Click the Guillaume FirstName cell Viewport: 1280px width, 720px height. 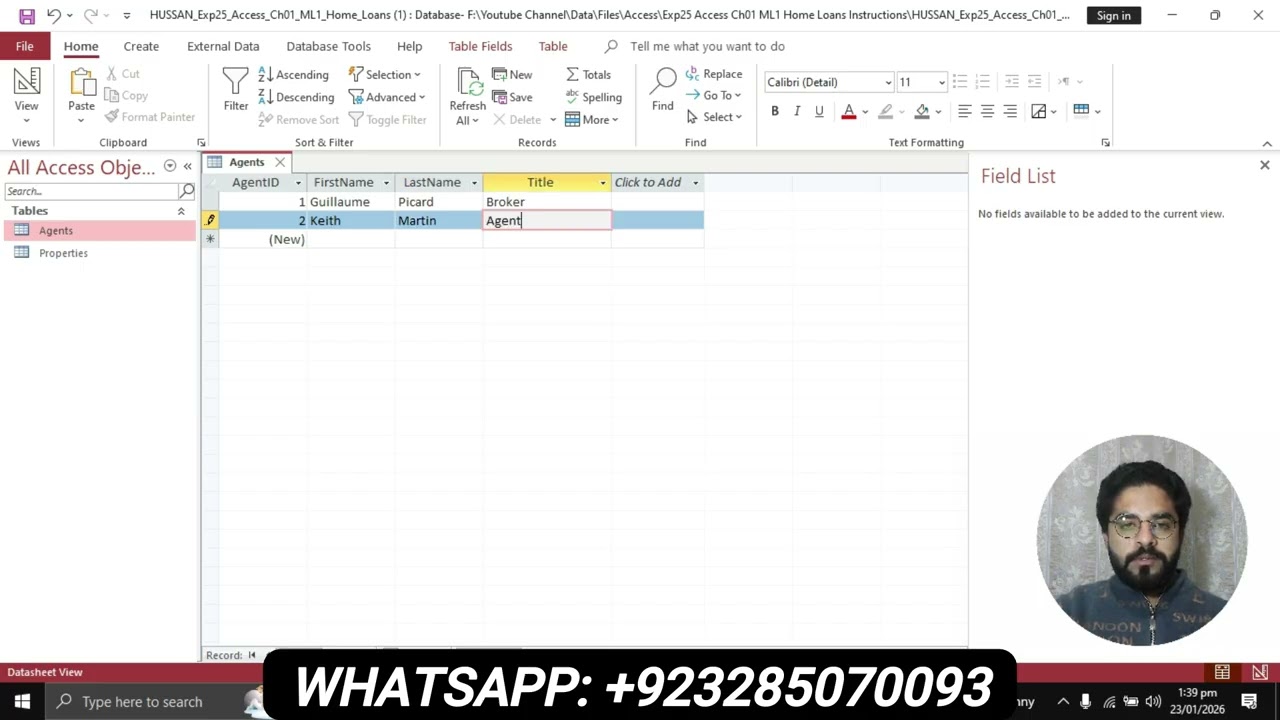click(350, 202)
